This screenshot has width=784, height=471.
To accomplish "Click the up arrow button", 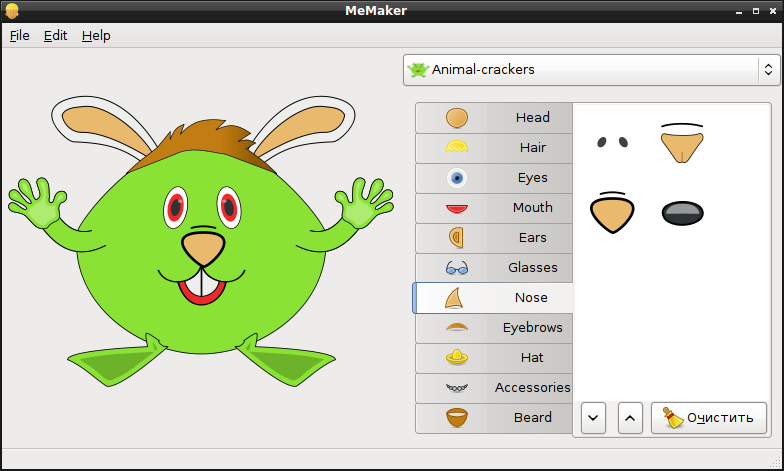I will tap(630, 418).
